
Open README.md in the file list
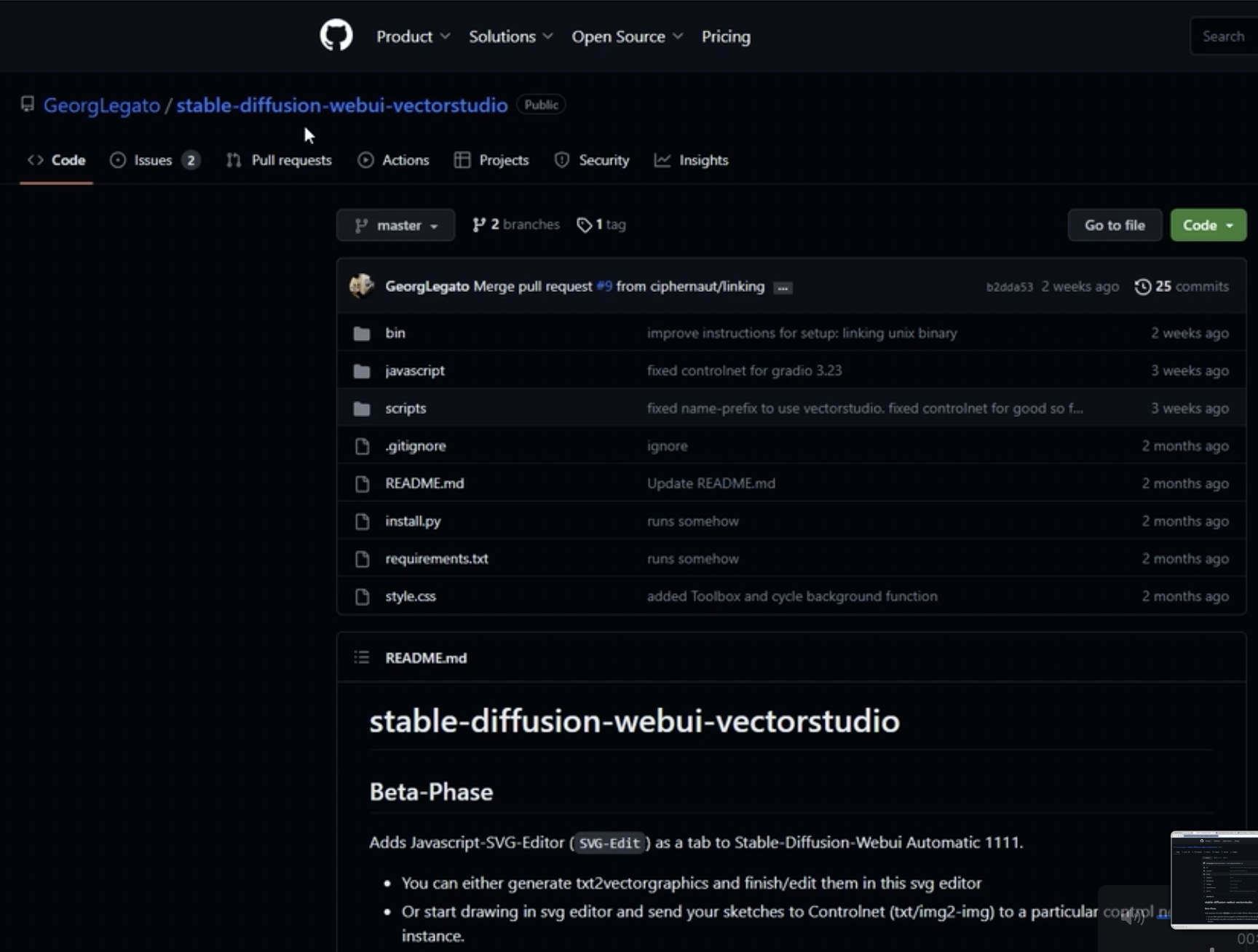(424, 483)
